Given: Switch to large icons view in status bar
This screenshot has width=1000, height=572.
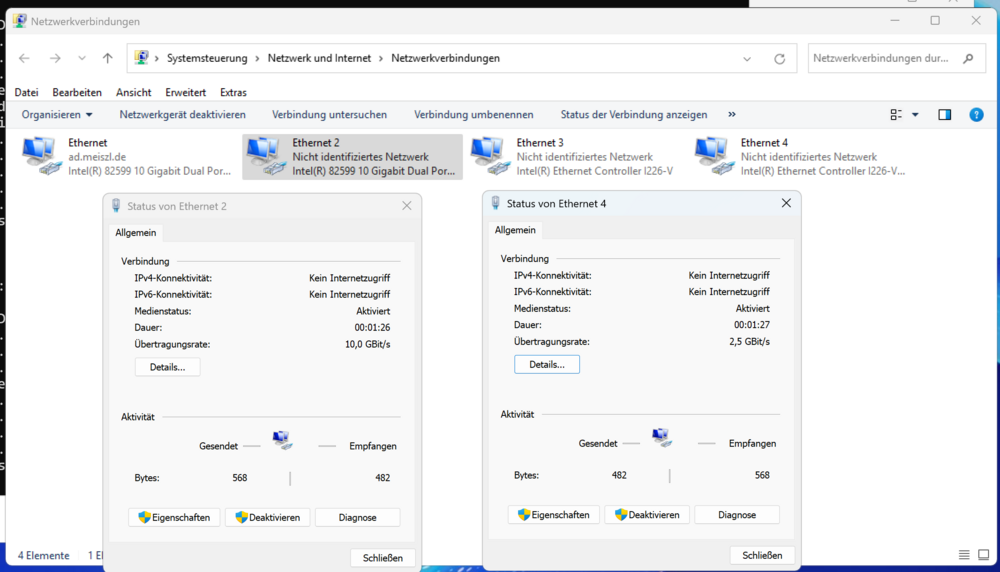Looking at the screenshot, I should (x=983, y=555).
